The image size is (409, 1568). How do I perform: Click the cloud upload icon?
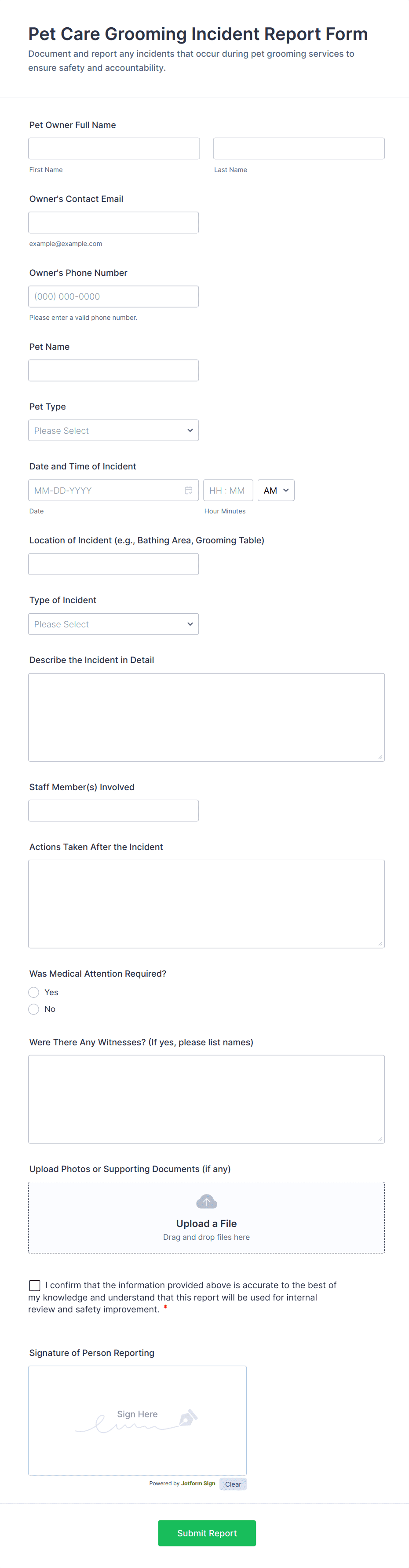(x=206, y=1202)
